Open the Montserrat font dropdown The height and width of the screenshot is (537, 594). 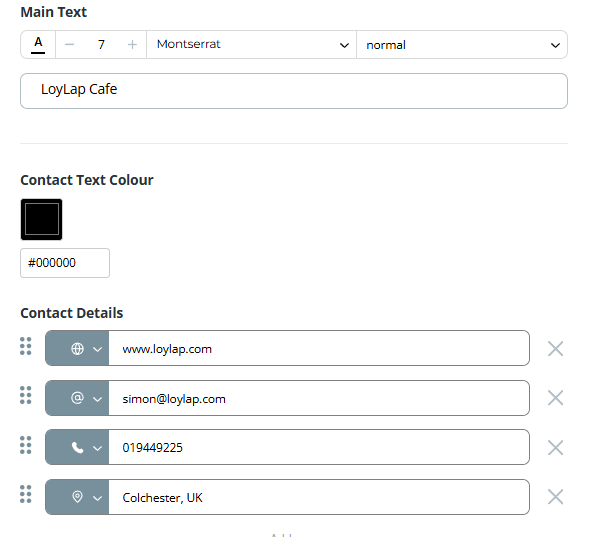tap(252, 45)
